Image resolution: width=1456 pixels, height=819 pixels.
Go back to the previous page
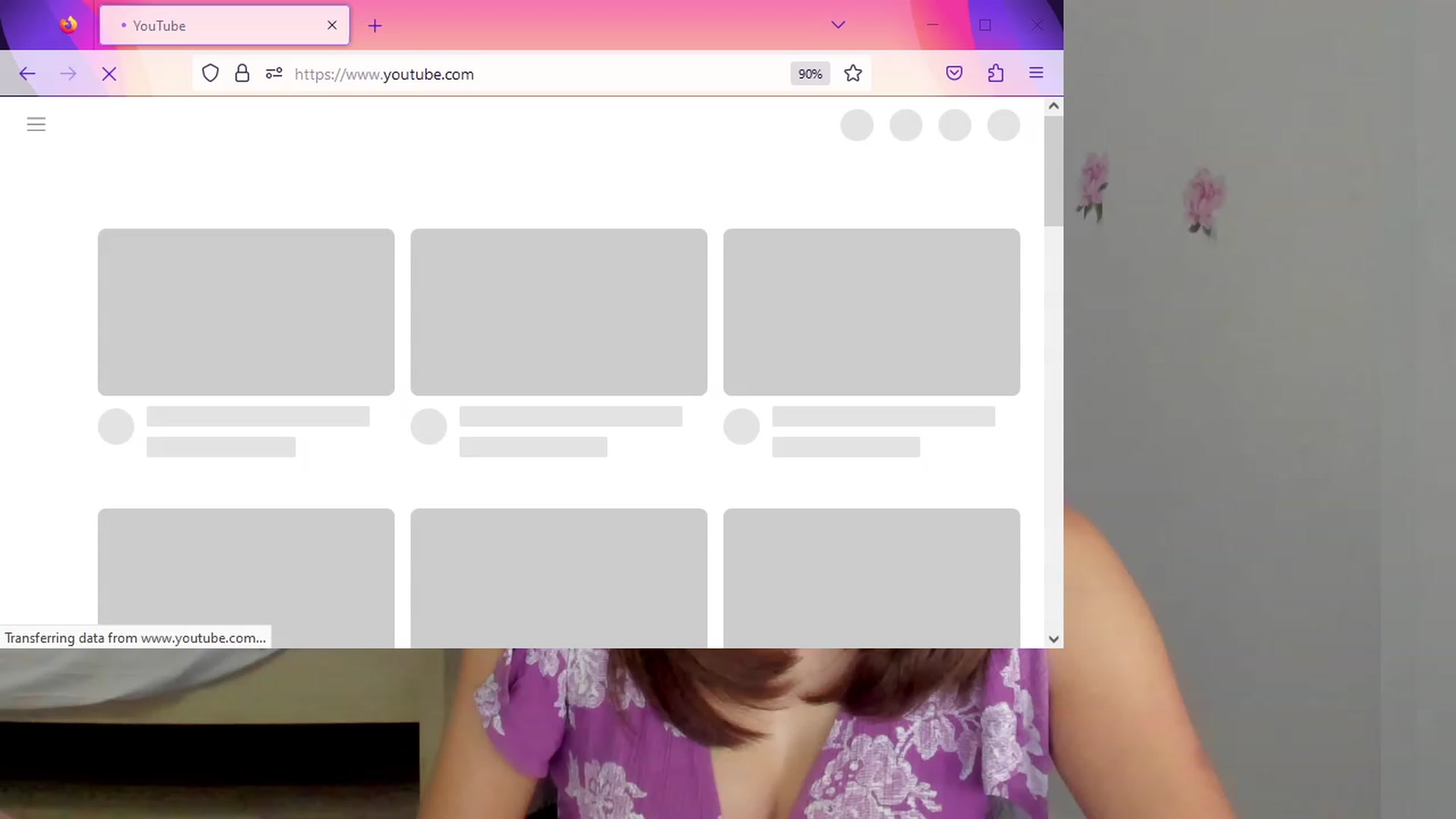pyautogui.click(x=27, y=74)
